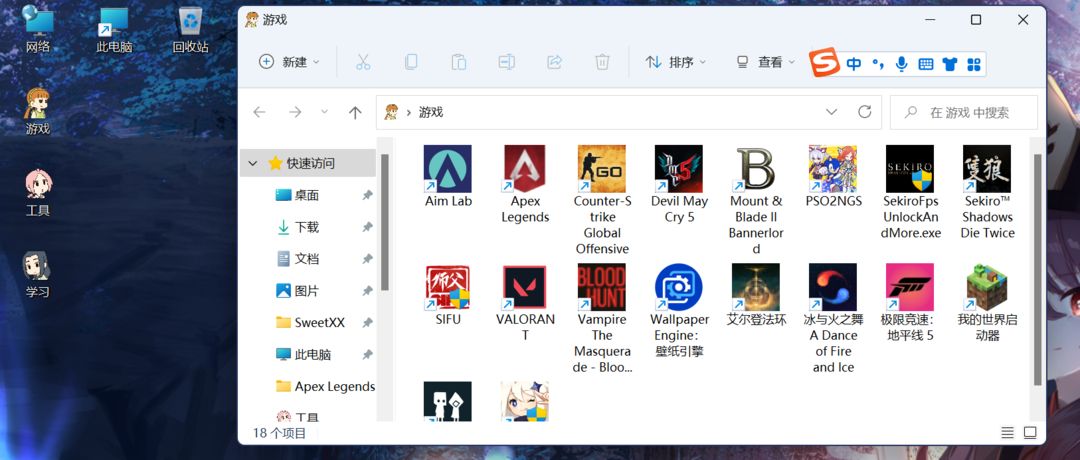
Task: Select the PSO2NGS shortcut
Action: [833, 176]
